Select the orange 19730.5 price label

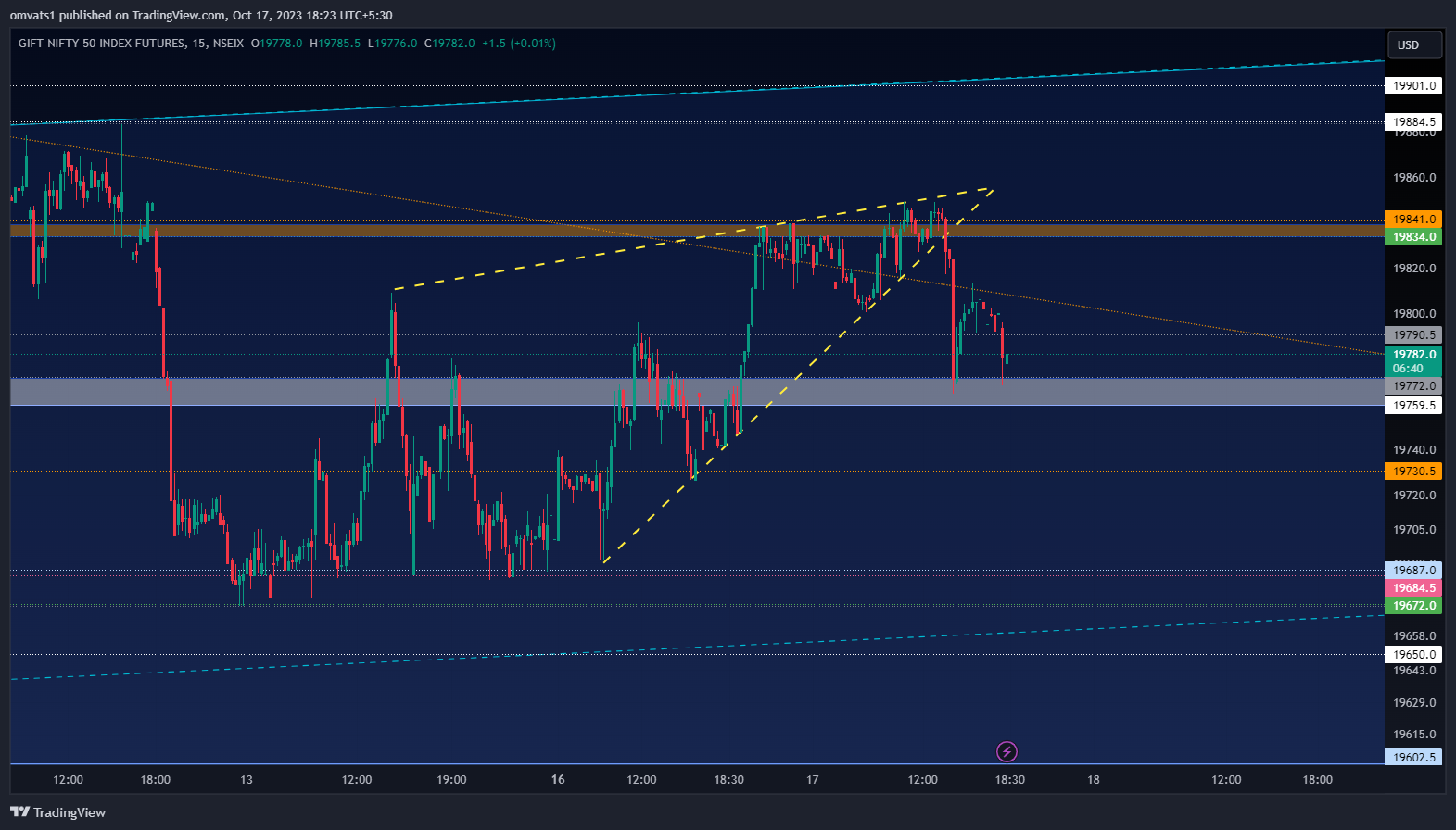pyautogui.click(x=1413, y=472)
